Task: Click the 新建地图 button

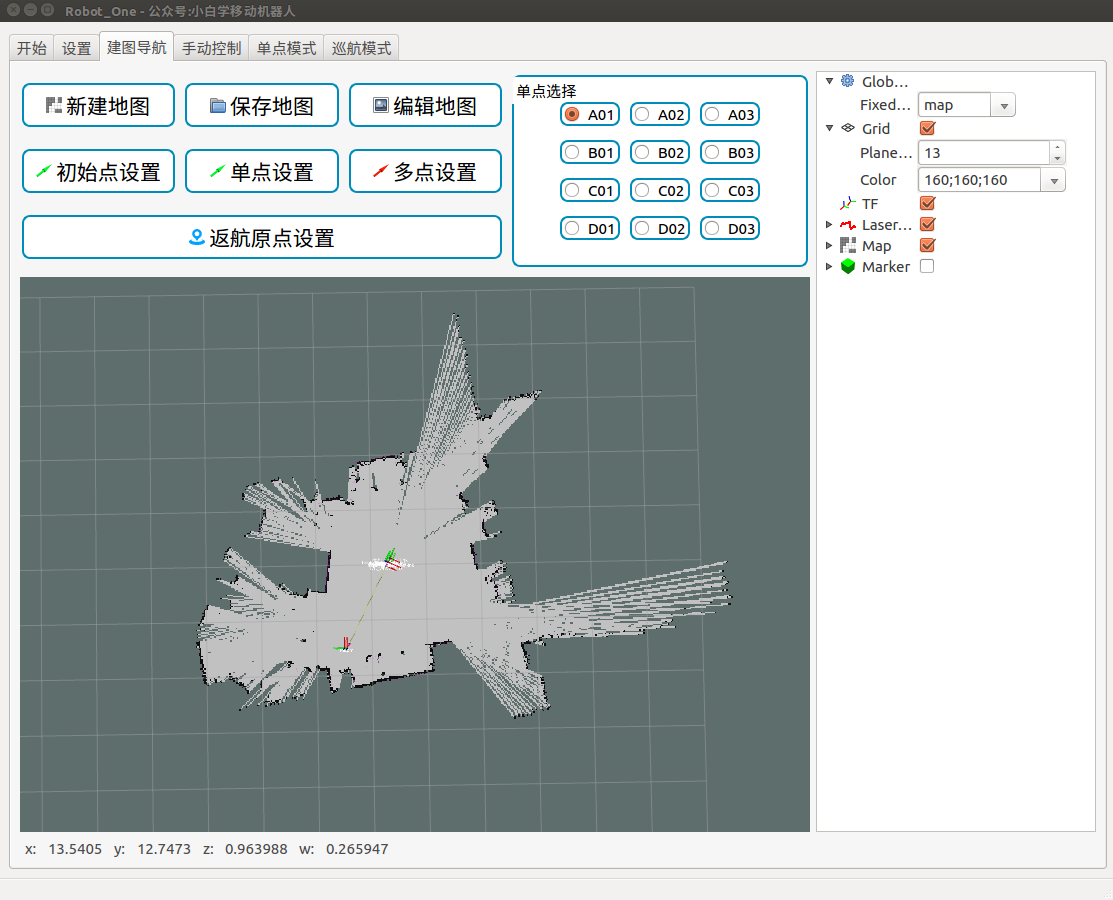Action: click(x=98, y=105)
